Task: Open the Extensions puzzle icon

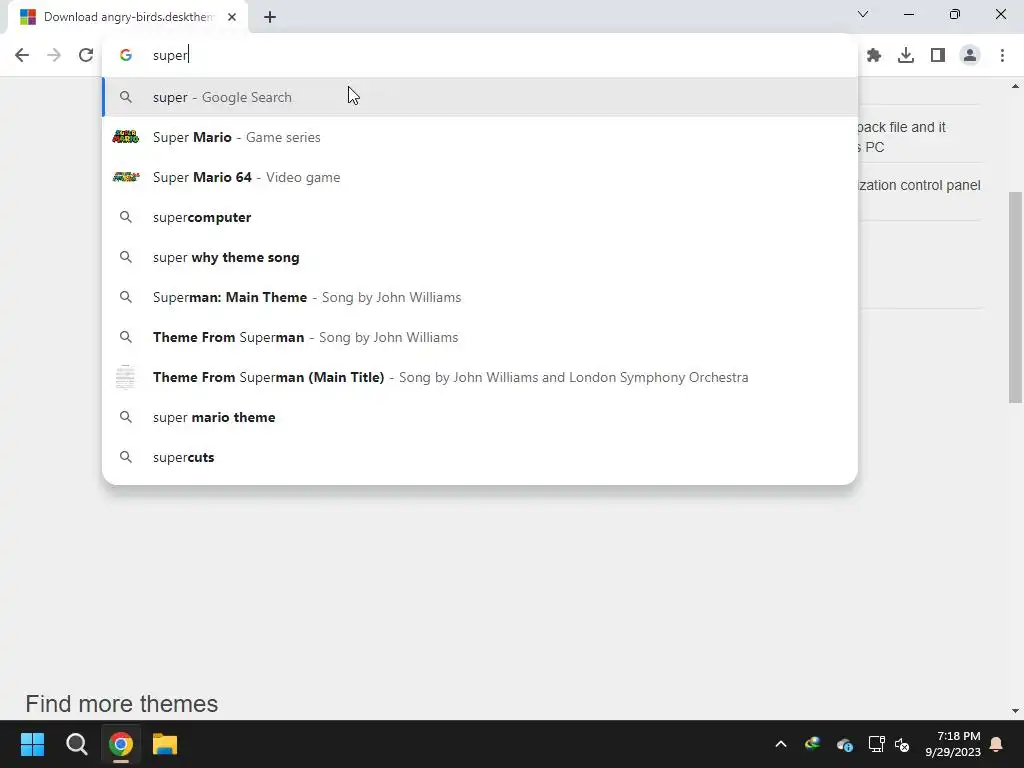Action: [x=874, y=56]
